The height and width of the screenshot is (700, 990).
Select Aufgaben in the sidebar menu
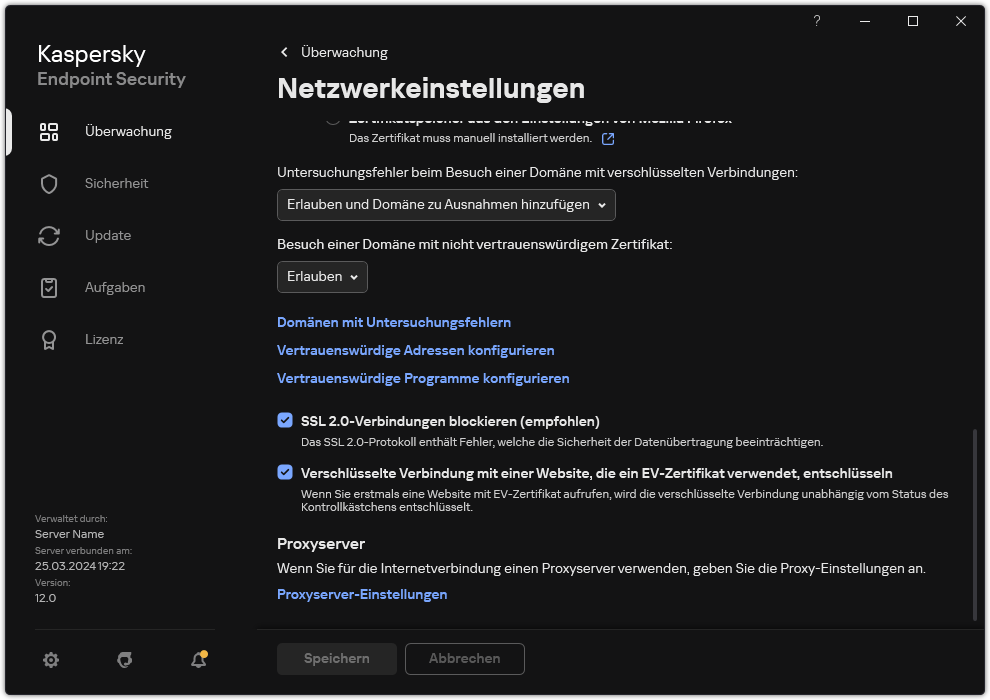114,287
